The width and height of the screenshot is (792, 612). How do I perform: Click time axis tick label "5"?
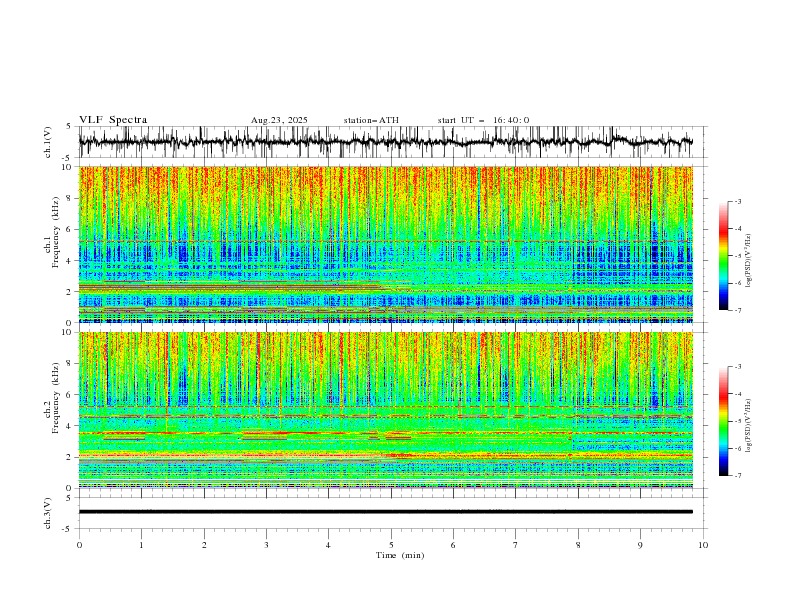tap(391, 545)
